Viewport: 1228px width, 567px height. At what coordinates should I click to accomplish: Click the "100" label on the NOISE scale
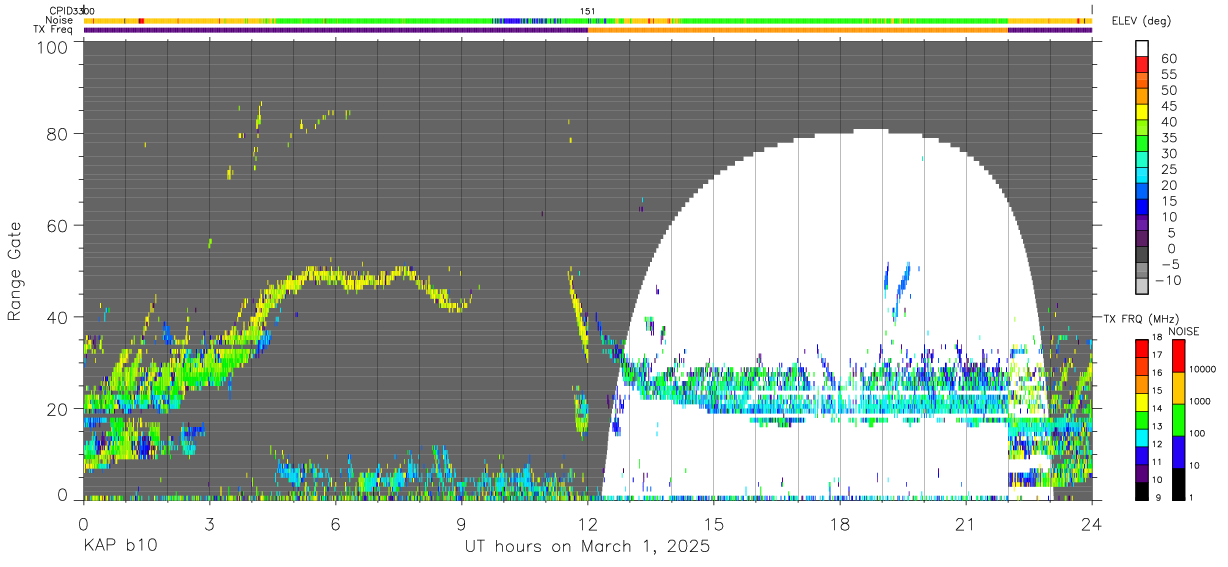[x=1196, y=433]
